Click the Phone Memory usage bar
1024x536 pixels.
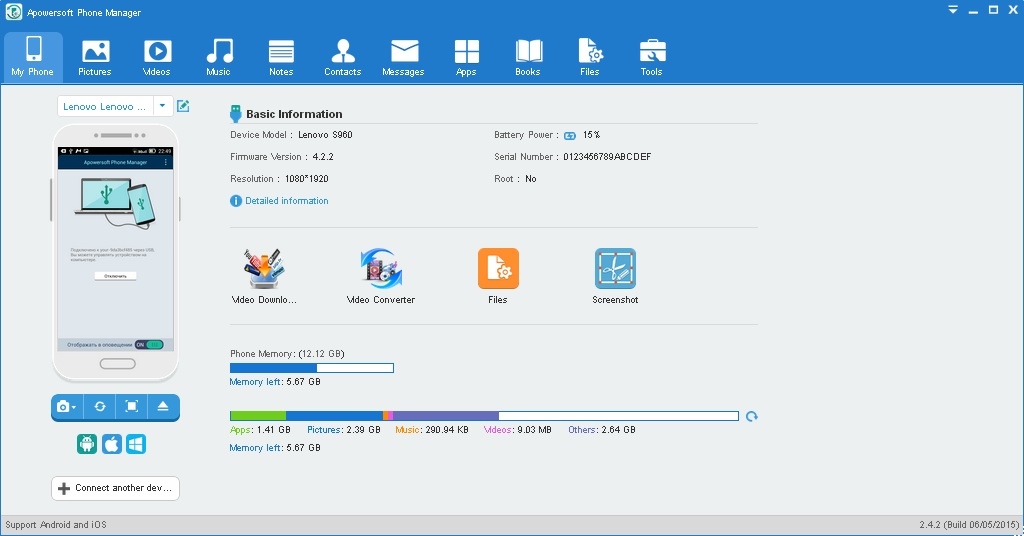[x=311, y=368]
